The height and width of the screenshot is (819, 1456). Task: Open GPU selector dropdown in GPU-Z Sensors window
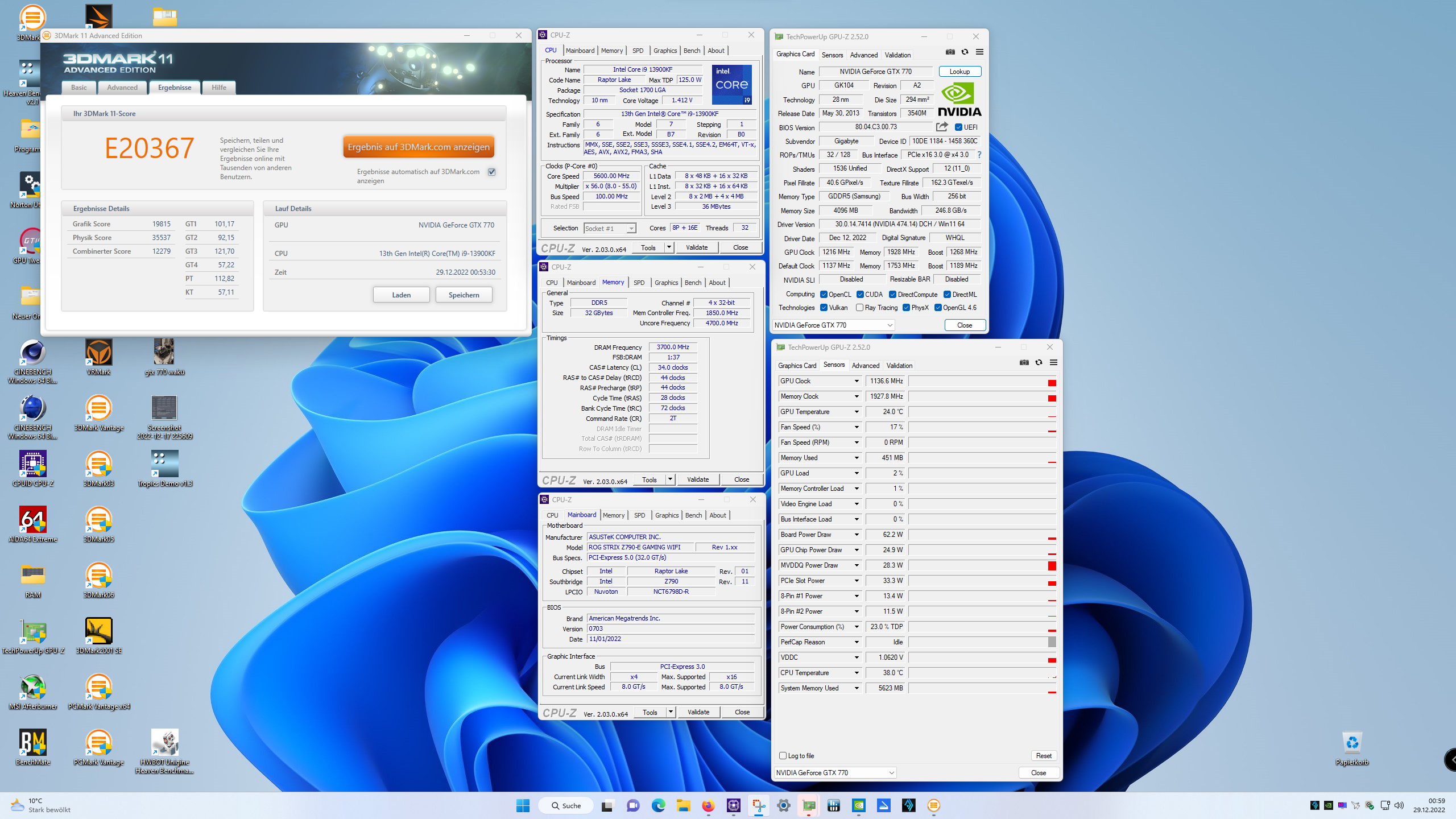click(x=835, y=772)
